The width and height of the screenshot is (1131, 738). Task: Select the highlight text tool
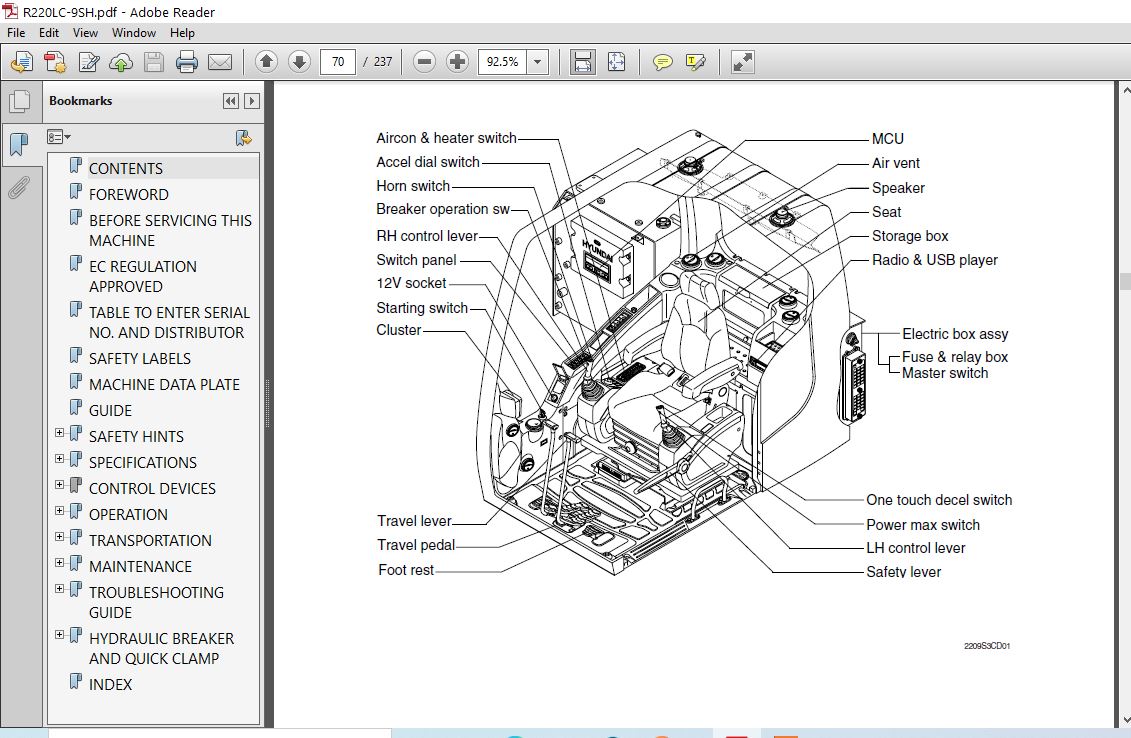tap(695, 62)
